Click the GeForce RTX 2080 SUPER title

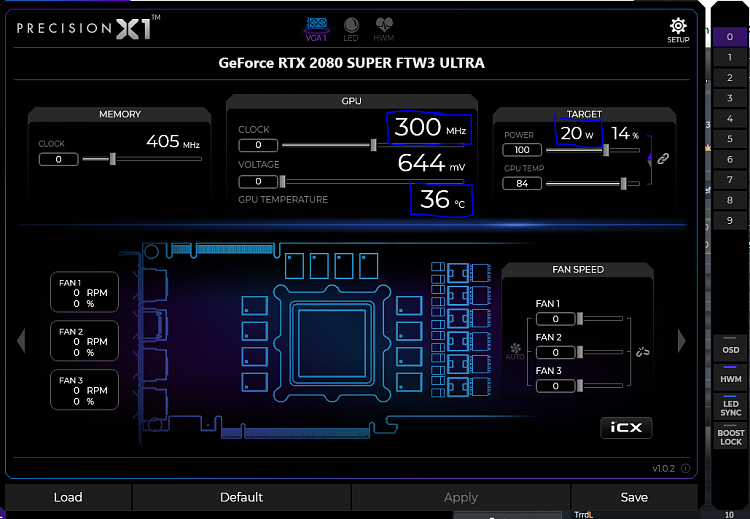tap(352, 63)
